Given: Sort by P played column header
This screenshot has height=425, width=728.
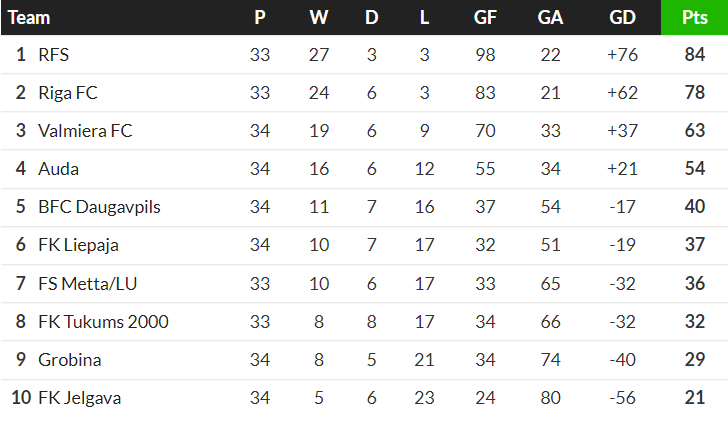Looking at the screenshot, I should tap(260, 17).
